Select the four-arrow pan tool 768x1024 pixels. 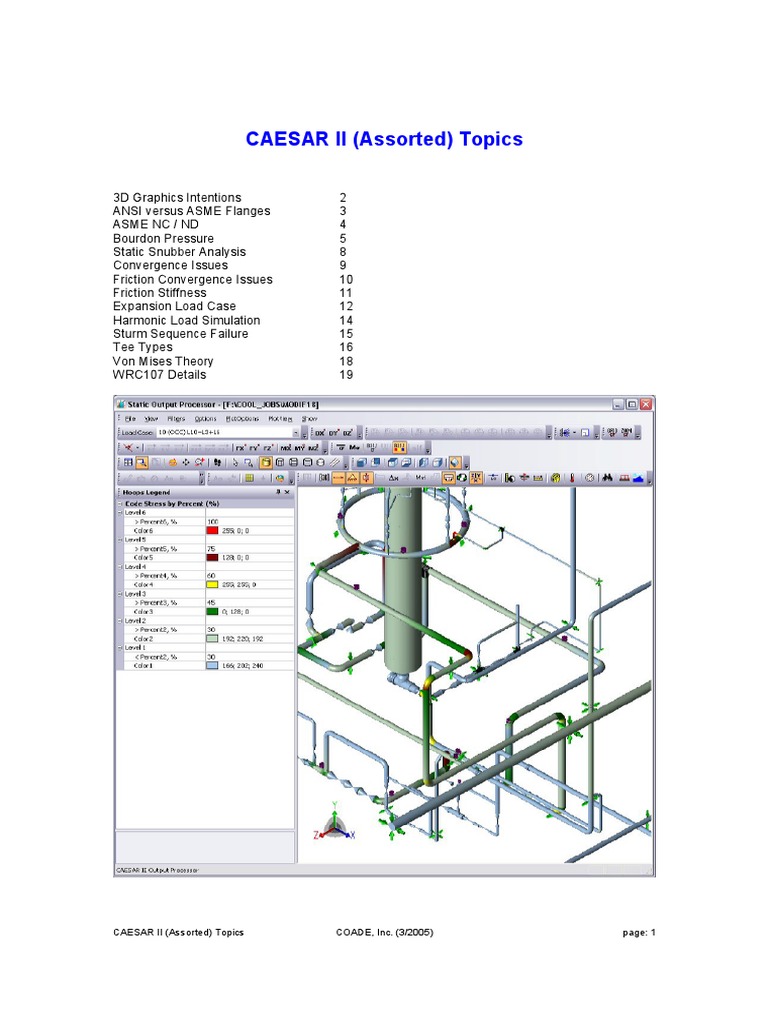coord(185,462)
